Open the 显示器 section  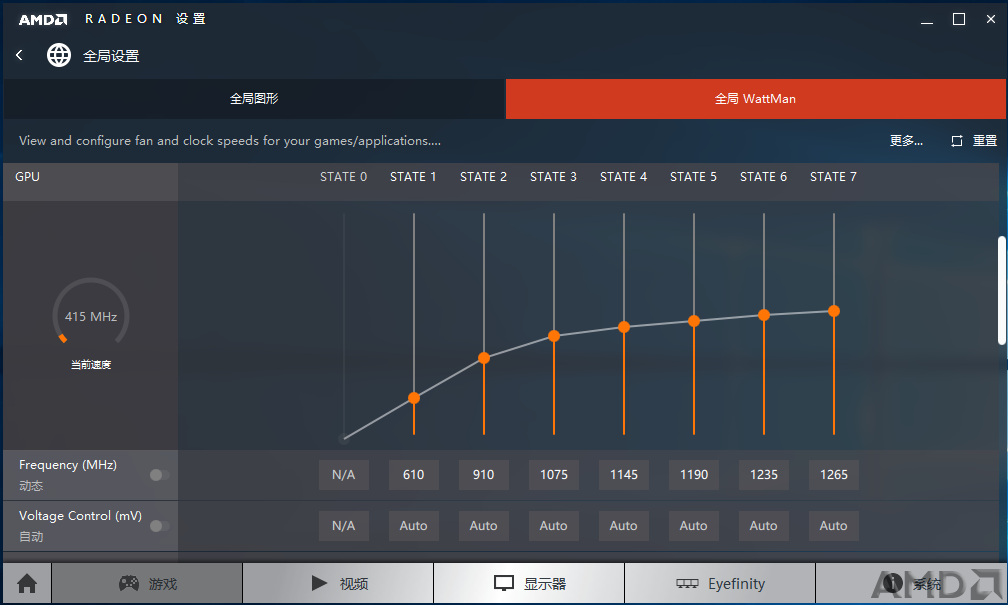point(529,583)
